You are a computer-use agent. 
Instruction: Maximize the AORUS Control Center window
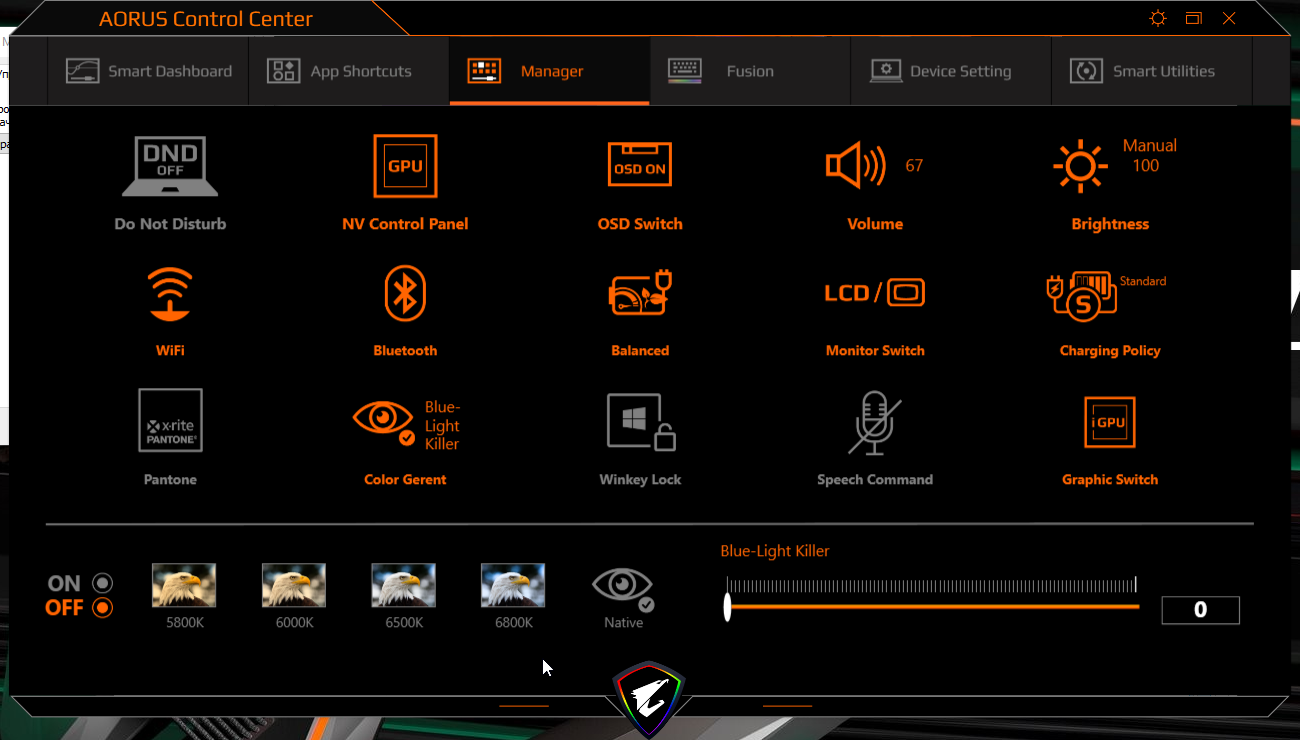[x=1193, y=18]
